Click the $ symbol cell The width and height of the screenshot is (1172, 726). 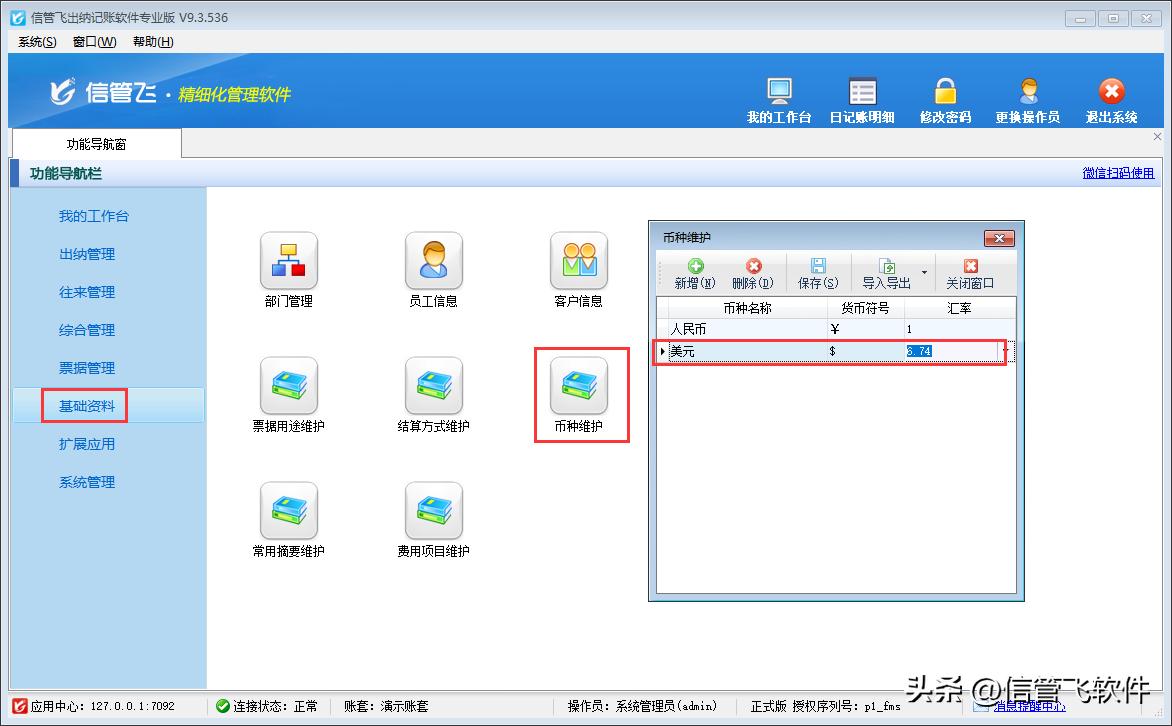[x=866, y=351]
